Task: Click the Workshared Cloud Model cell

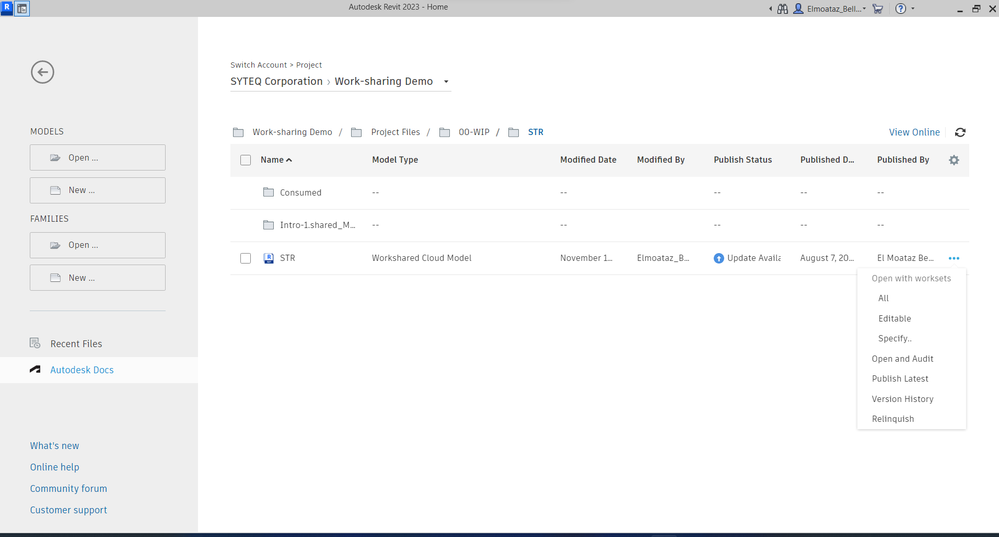Action: 421,258
